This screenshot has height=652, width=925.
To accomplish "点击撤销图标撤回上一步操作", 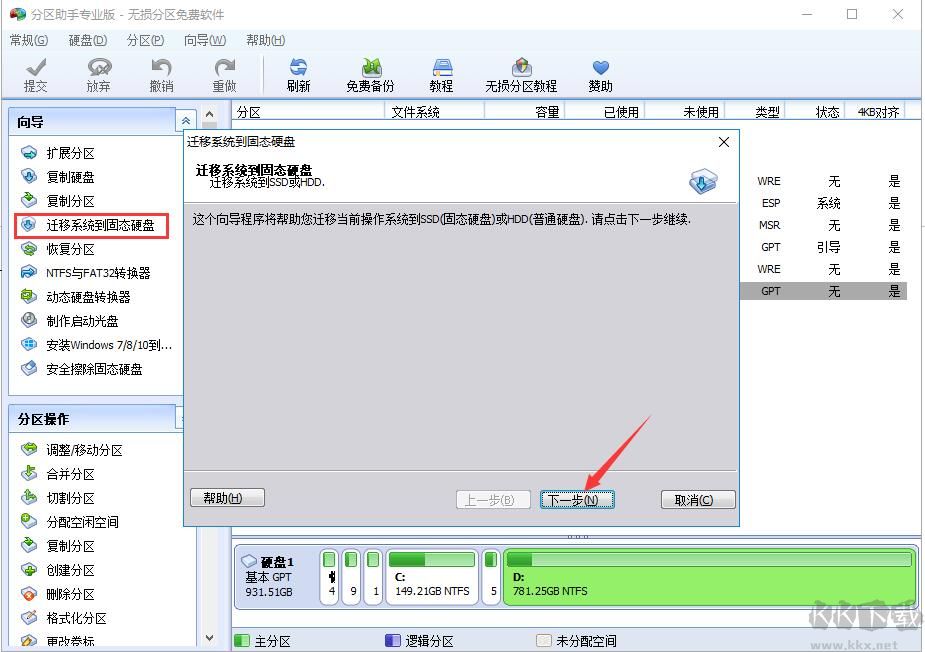I will point(161,70).
